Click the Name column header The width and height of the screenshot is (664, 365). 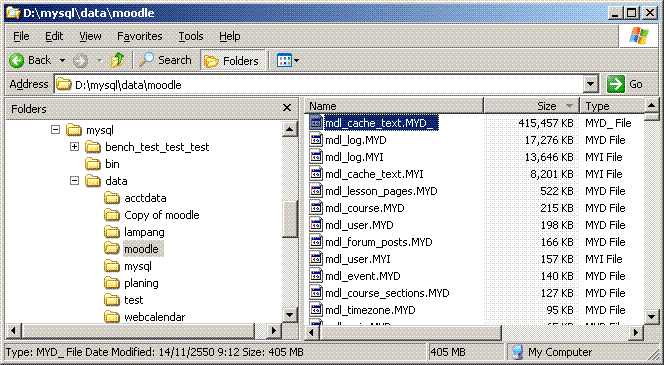pyautogui.click(x=394, y=106)
